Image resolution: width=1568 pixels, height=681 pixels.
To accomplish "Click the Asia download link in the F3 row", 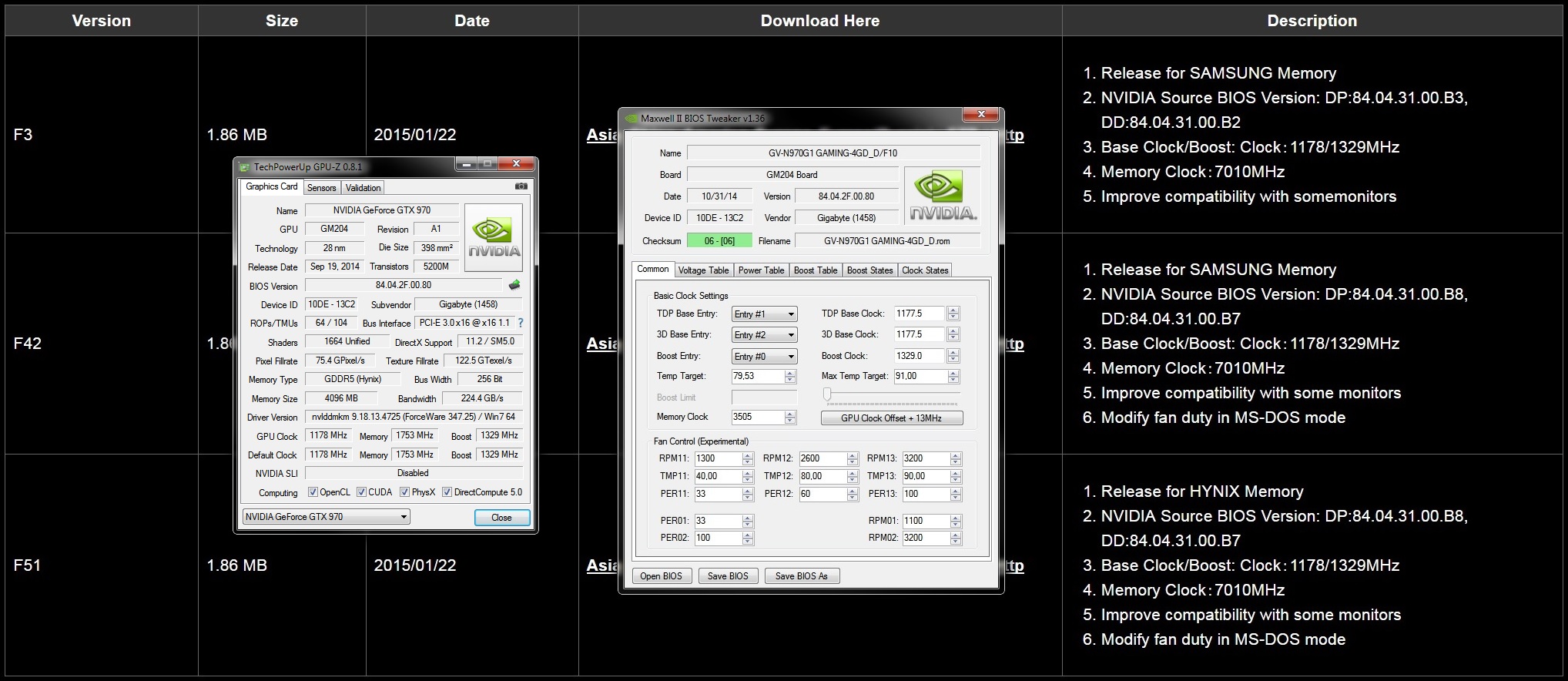I will pyautogui.click(x=602, y=135).
